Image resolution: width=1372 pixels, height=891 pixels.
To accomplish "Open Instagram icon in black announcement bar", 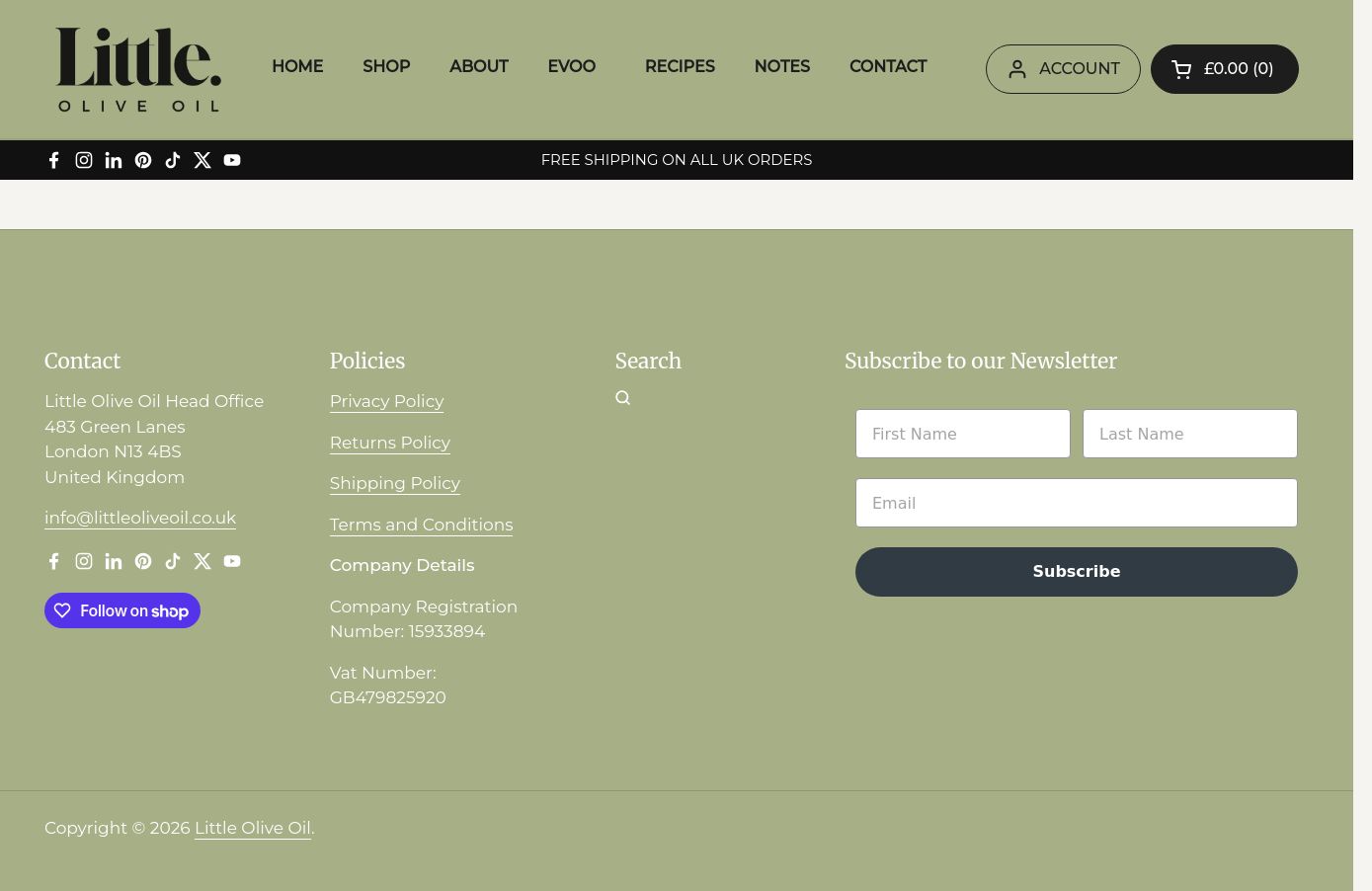I will (84, 160).
